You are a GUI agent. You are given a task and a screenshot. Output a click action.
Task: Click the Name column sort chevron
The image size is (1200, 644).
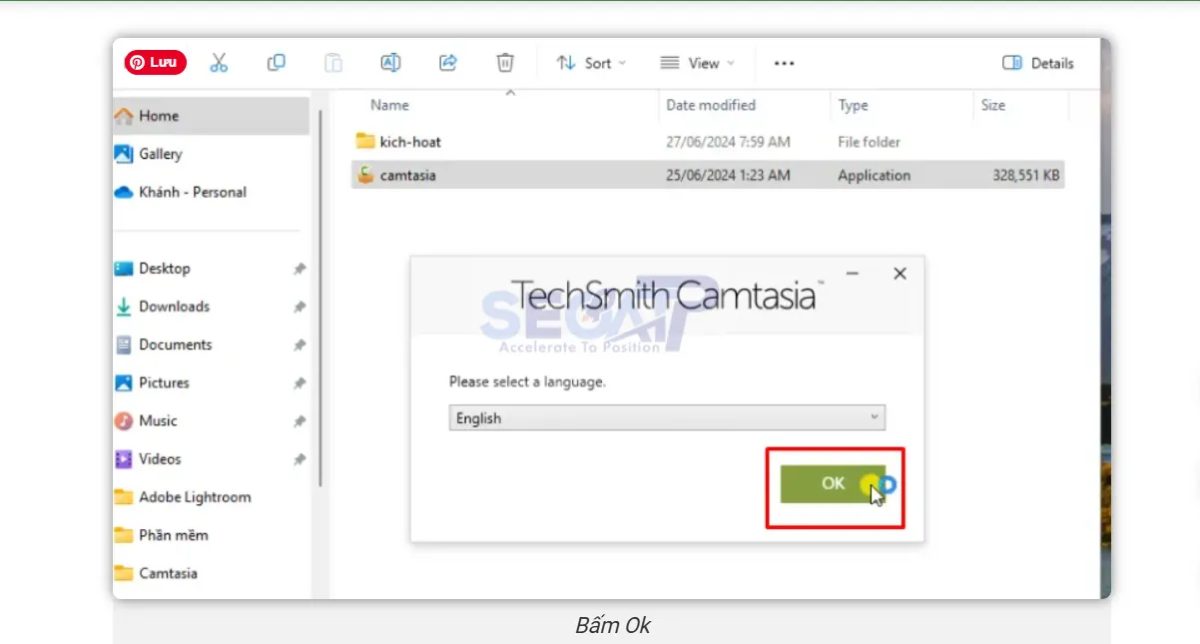pos(510,90)
